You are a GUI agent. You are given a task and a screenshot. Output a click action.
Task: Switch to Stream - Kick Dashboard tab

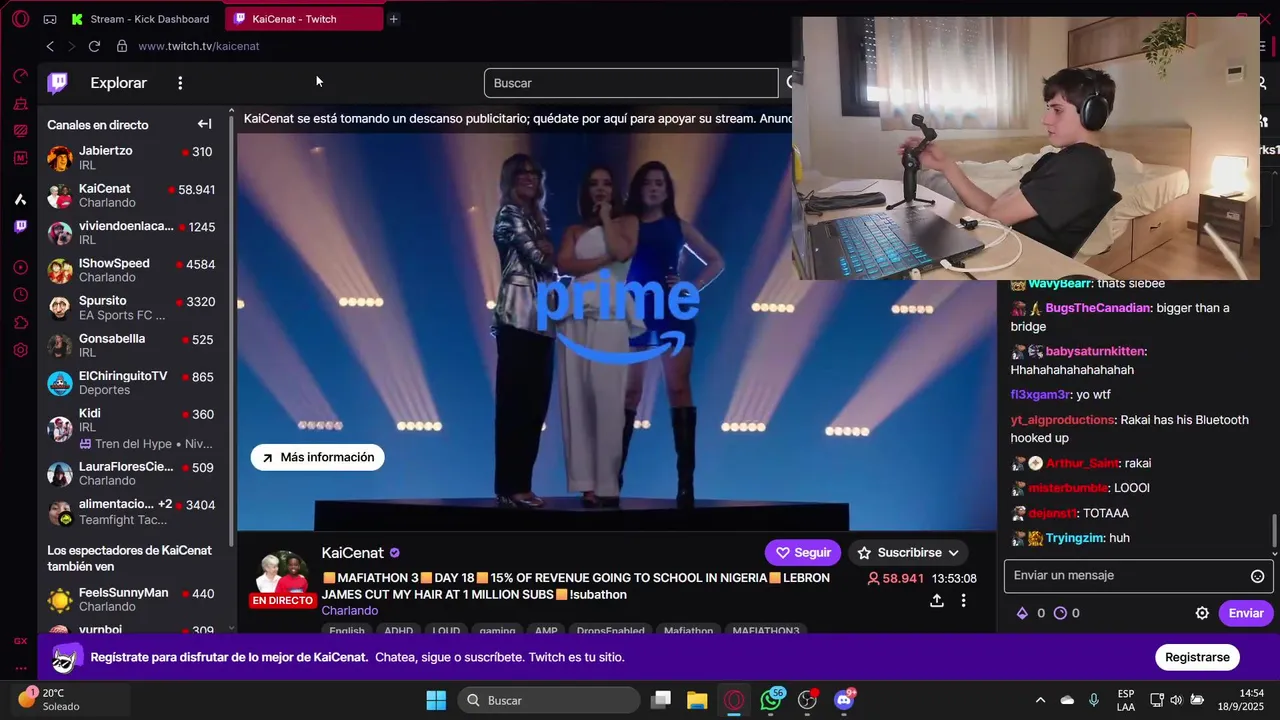tap(144, 19)
